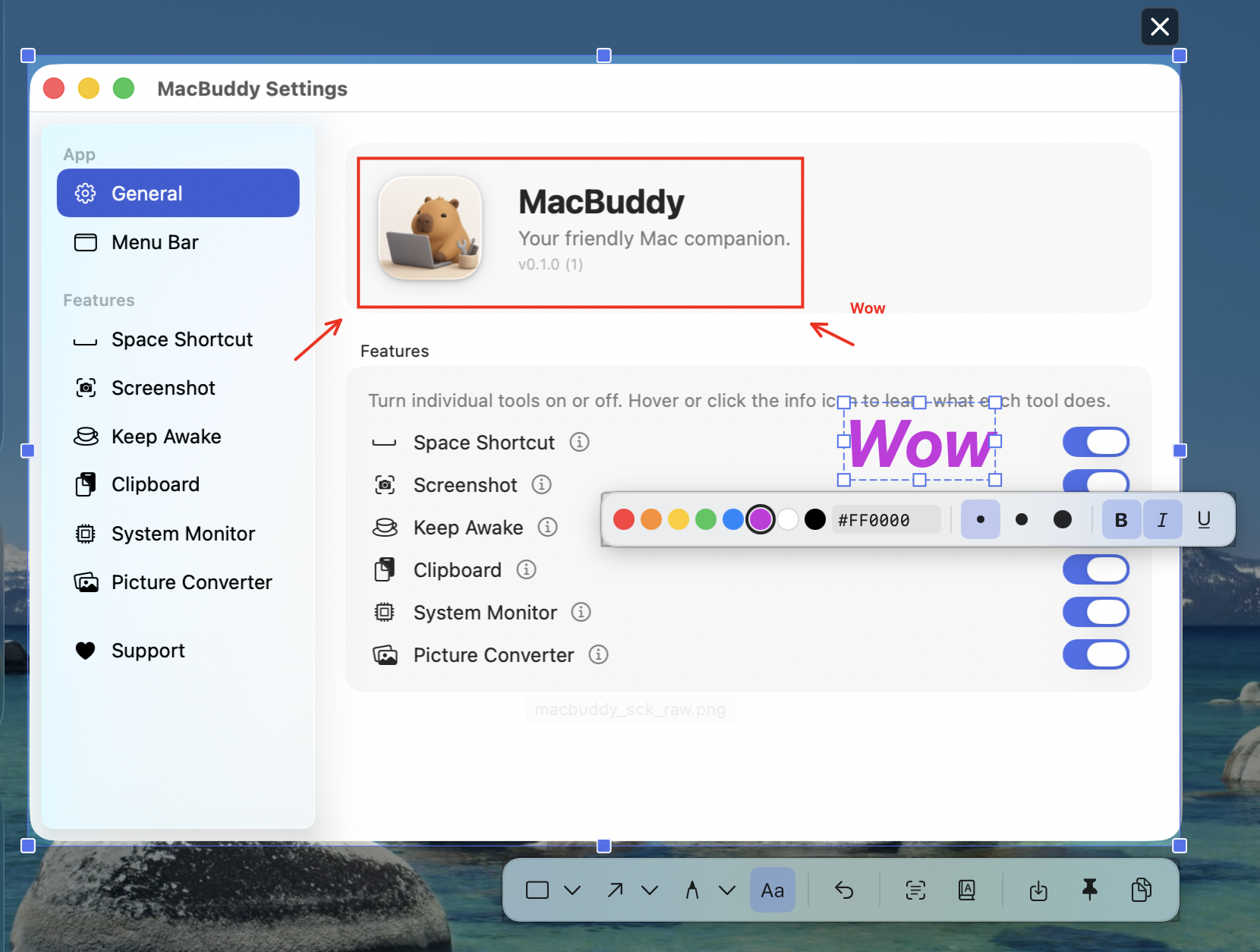Viewport: 1260px width, 952px height.
Task: Choose the small dot size
Action: pos(981,520)
